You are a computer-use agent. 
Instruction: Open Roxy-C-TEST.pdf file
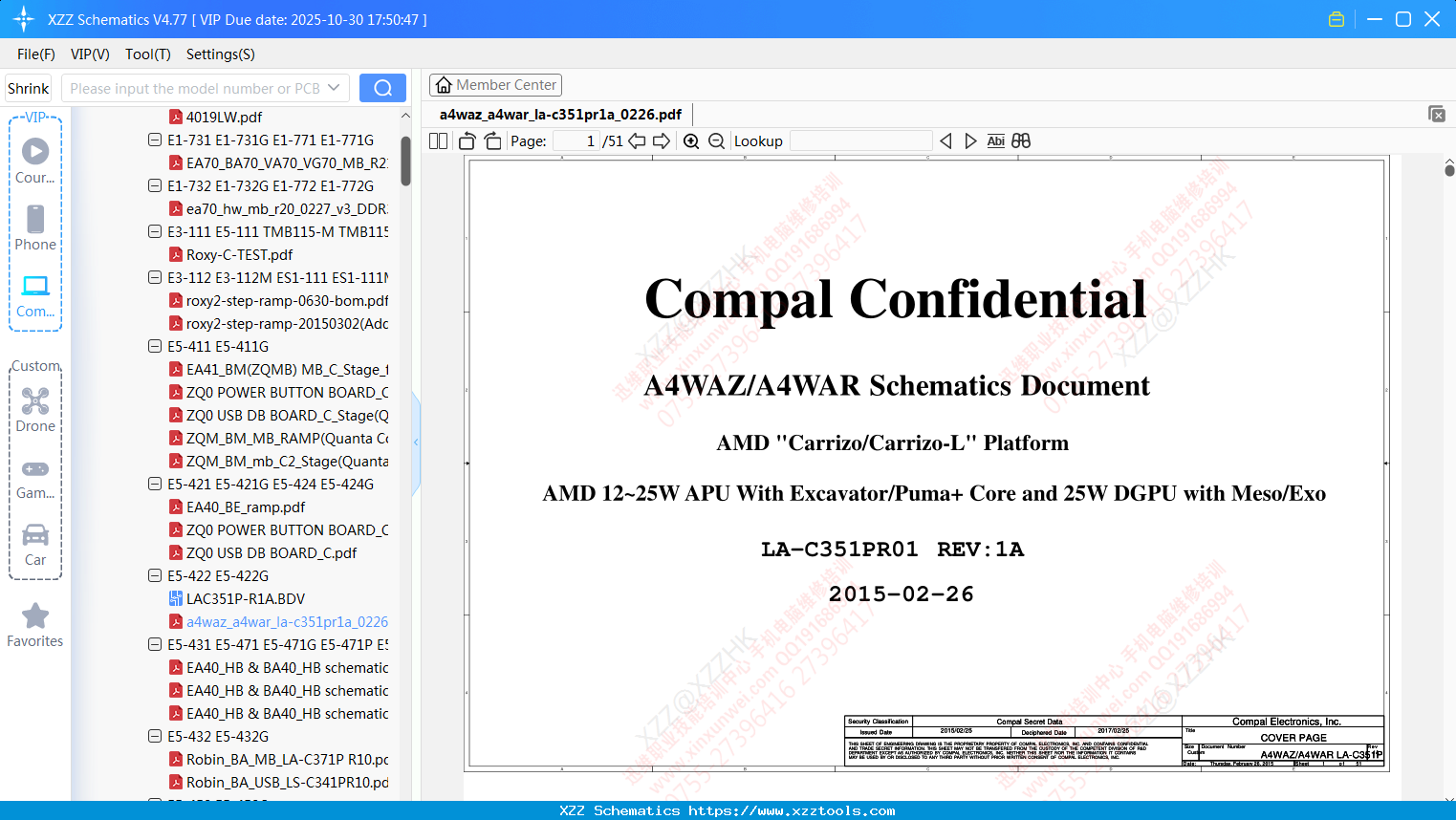pyautogui.click(x=239, y=254)
